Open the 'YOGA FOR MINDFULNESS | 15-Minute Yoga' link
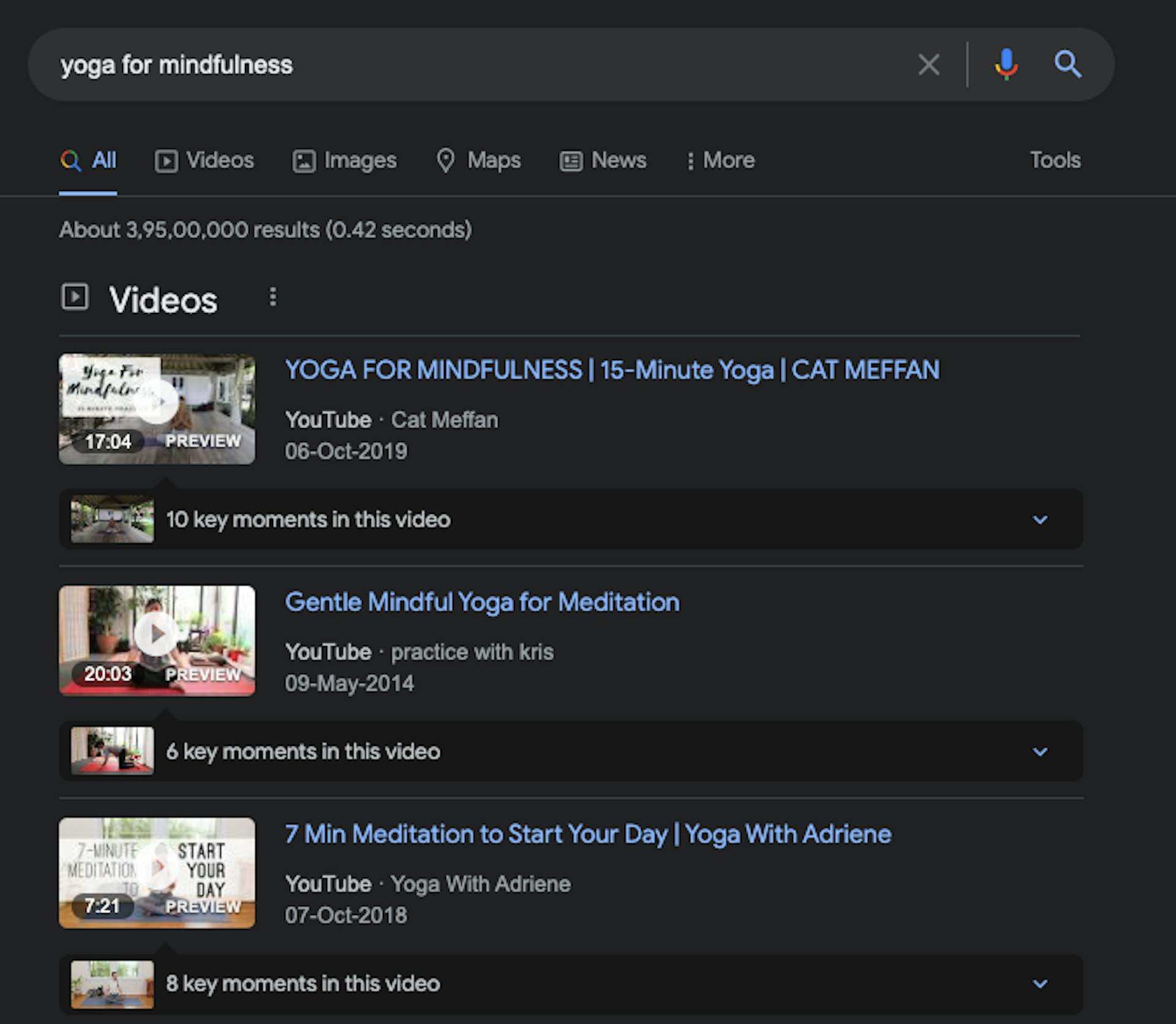This screenshot has width=1176, height=1024. (x=612, y=370)
